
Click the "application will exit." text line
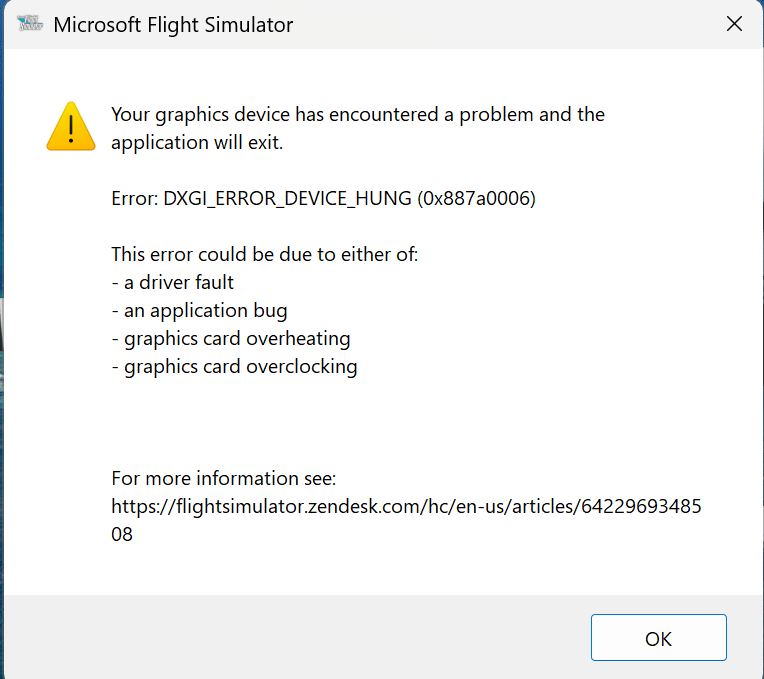coord(197,142)
